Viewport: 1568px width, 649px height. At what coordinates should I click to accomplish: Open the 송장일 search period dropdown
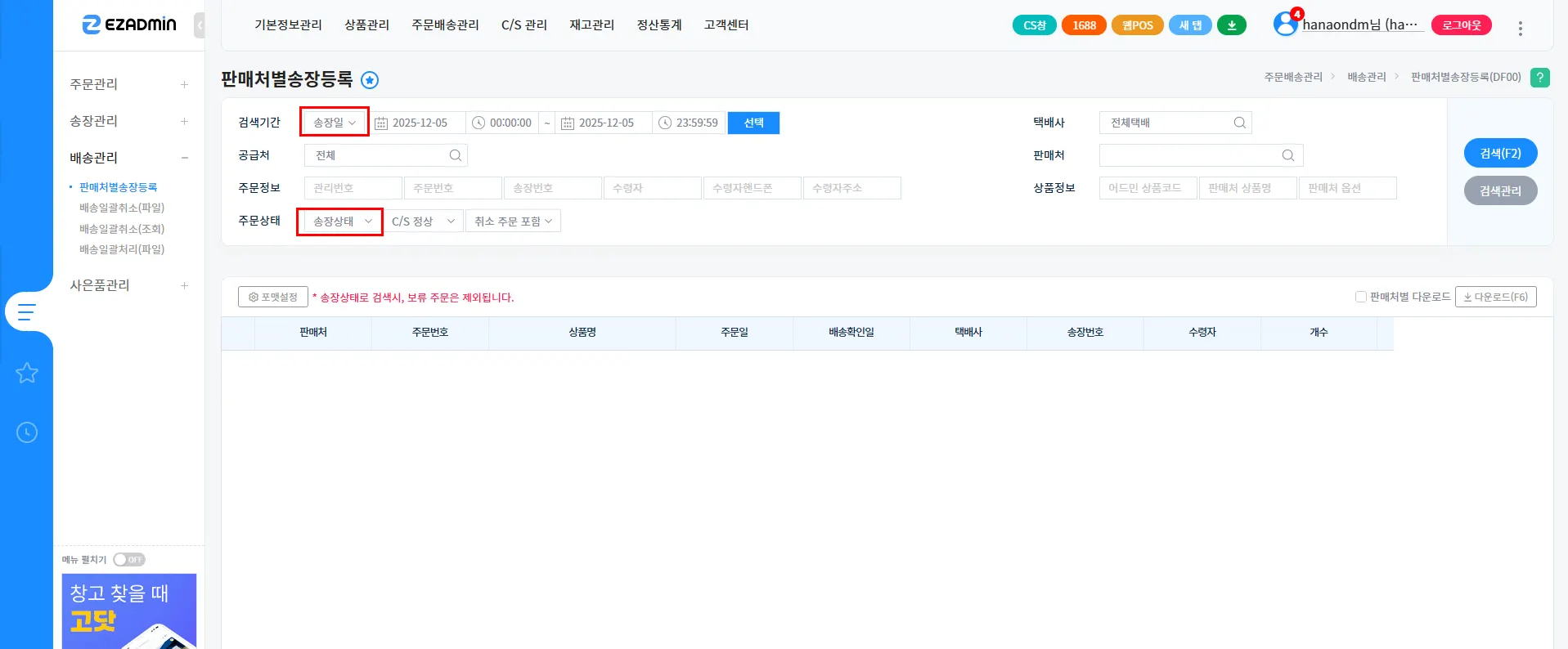pos(335,123)
